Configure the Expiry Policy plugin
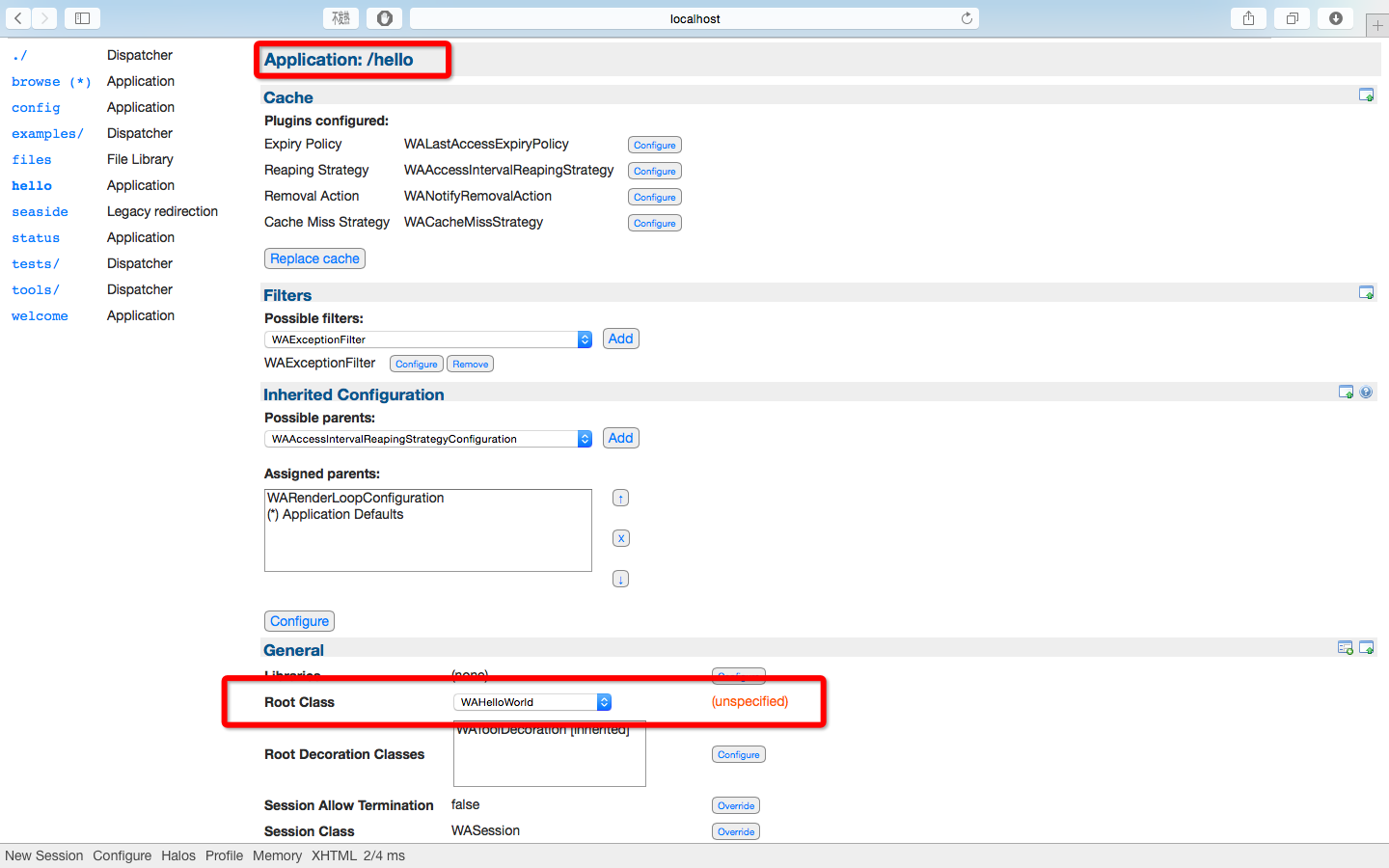The height and width of the screenshot is (868, 1389). (x=655, y=145)
